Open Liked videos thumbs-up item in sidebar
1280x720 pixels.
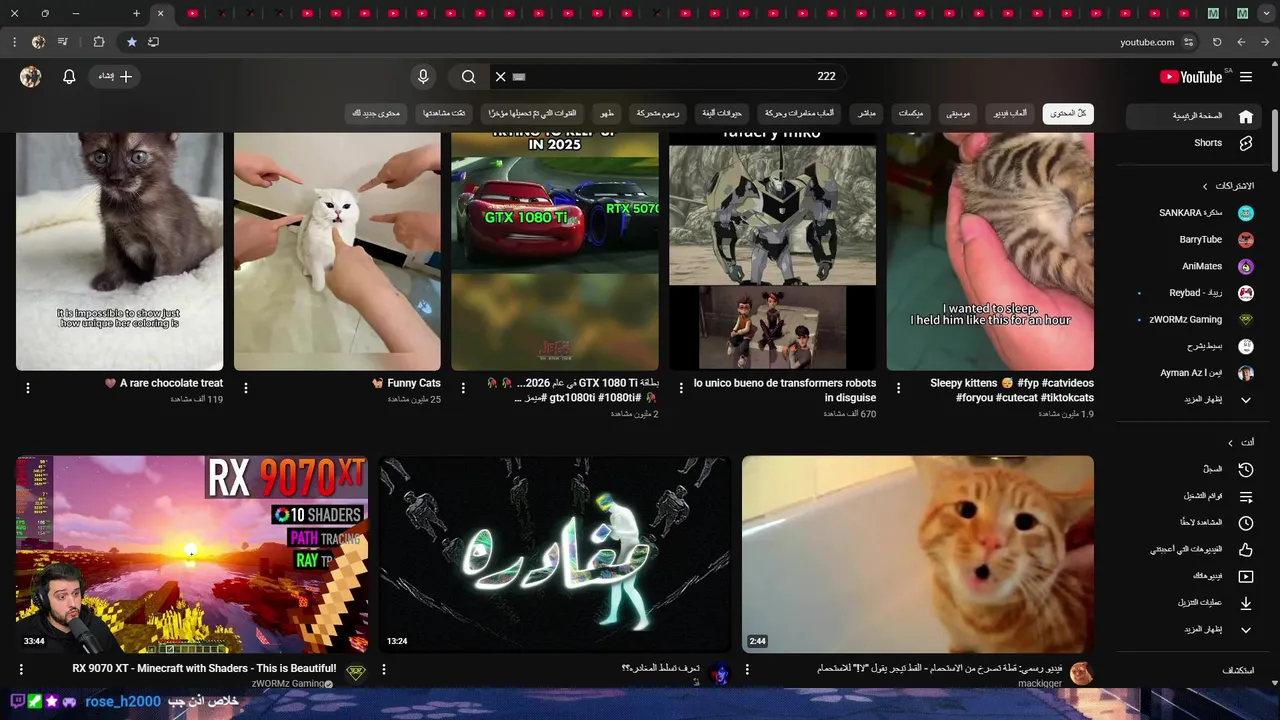click(x=1195, y=549)
